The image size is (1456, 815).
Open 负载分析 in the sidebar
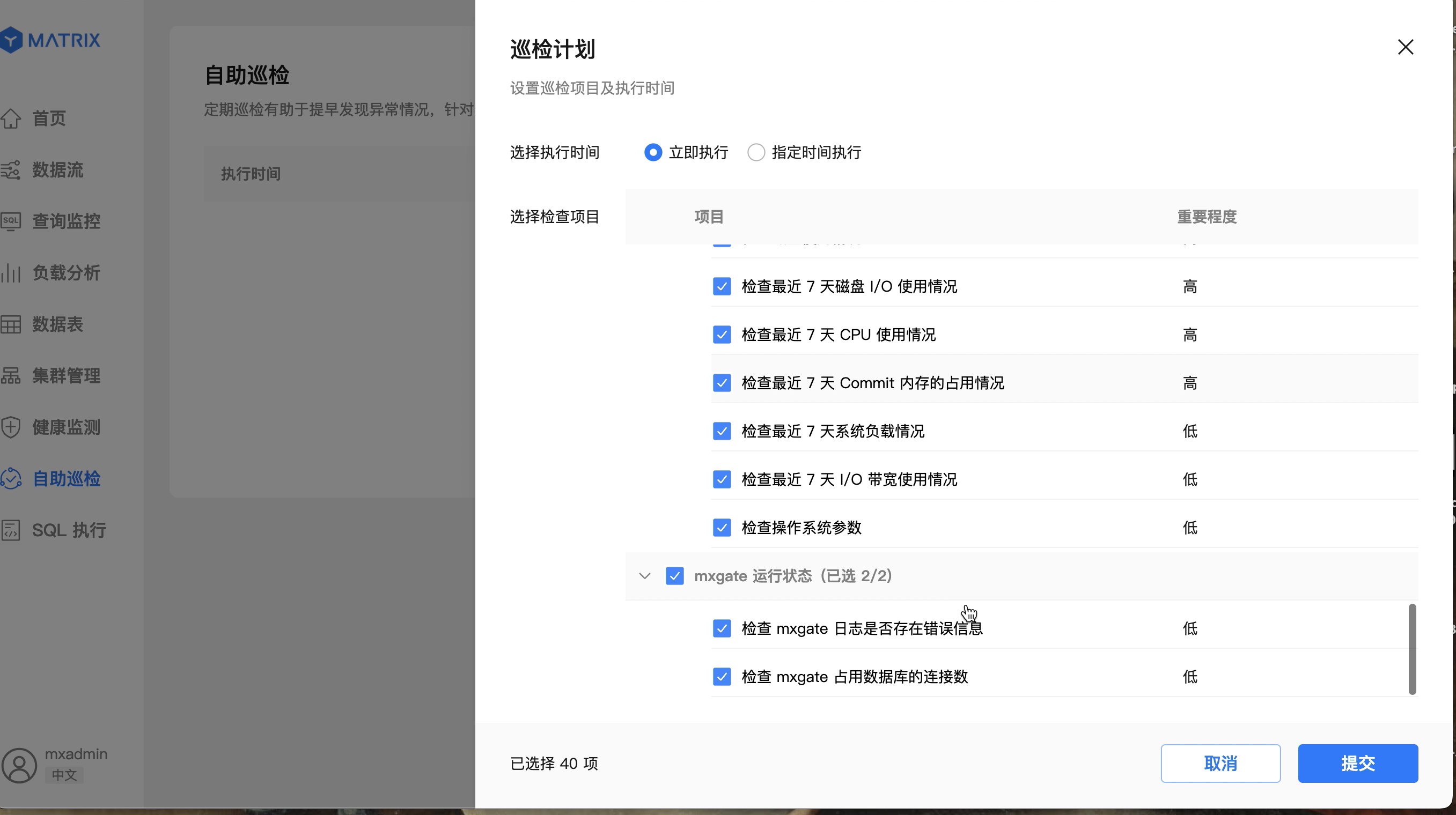click(x=66, y=273)
